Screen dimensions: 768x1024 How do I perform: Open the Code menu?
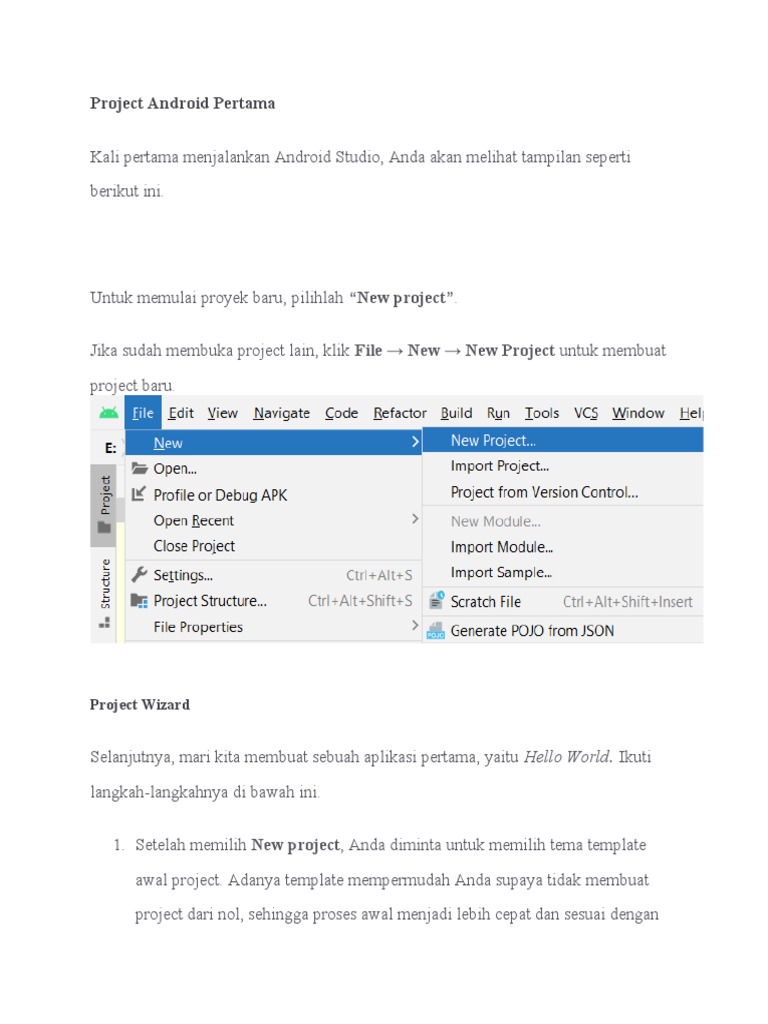coord(342,413)
